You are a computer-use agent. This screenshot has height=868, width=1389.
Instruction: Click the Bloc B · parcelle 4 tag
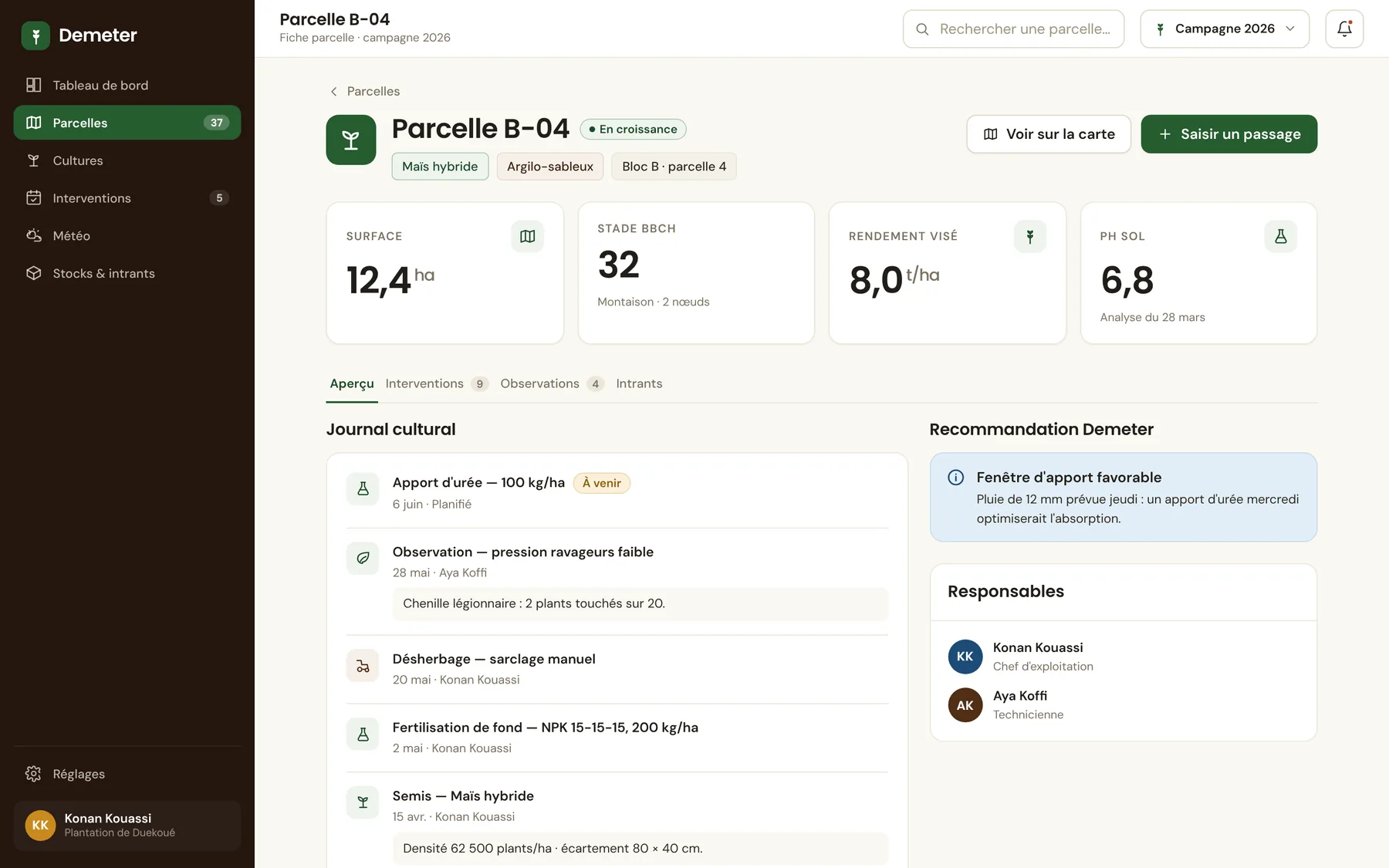tap(674, 167)
